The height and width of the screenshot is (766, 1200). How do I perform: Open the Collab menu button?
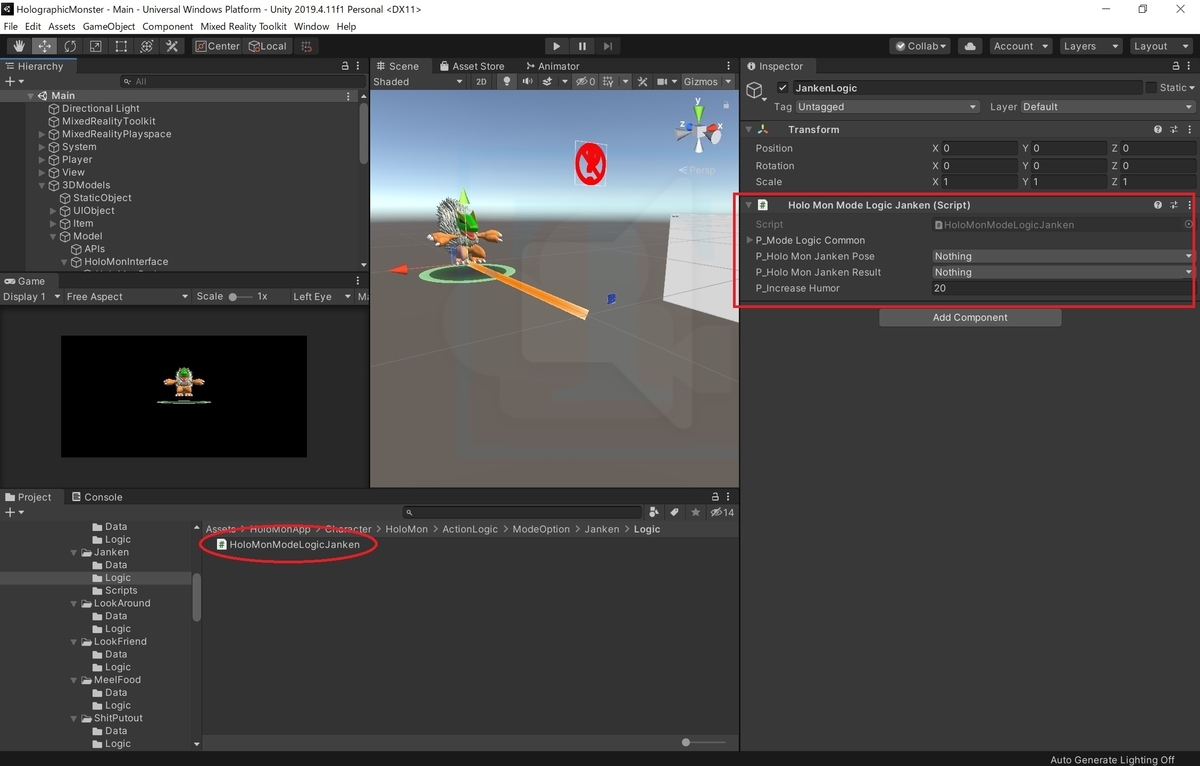coord(920,46)
